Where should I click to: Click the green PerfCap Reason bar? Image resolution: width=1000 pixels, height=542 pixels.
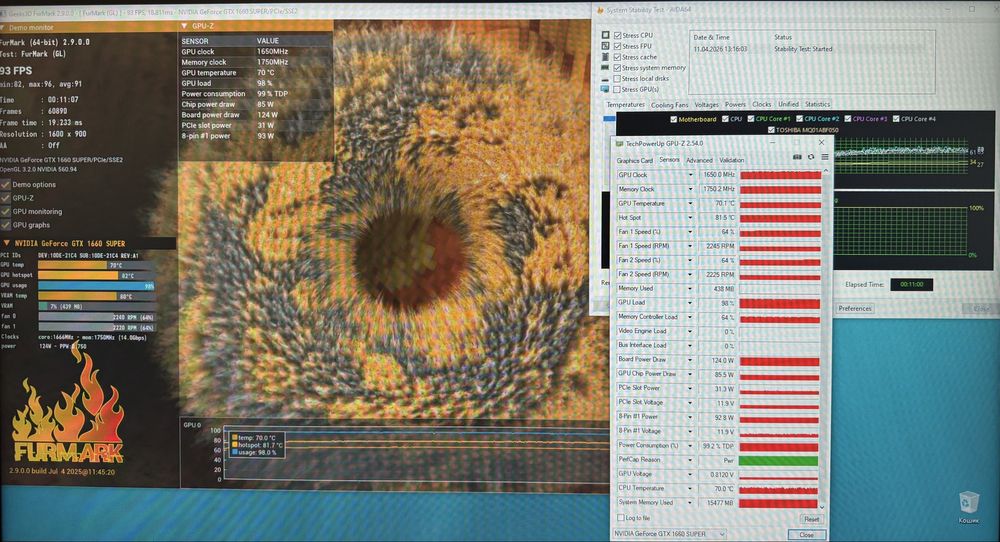click(779, 460)
